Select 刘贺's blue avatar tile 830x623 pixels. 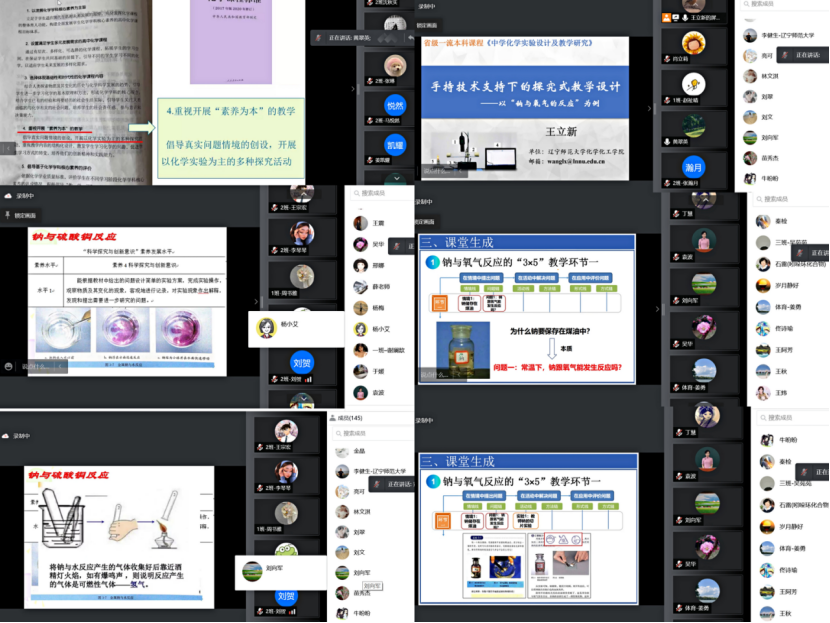pos(302,361)
